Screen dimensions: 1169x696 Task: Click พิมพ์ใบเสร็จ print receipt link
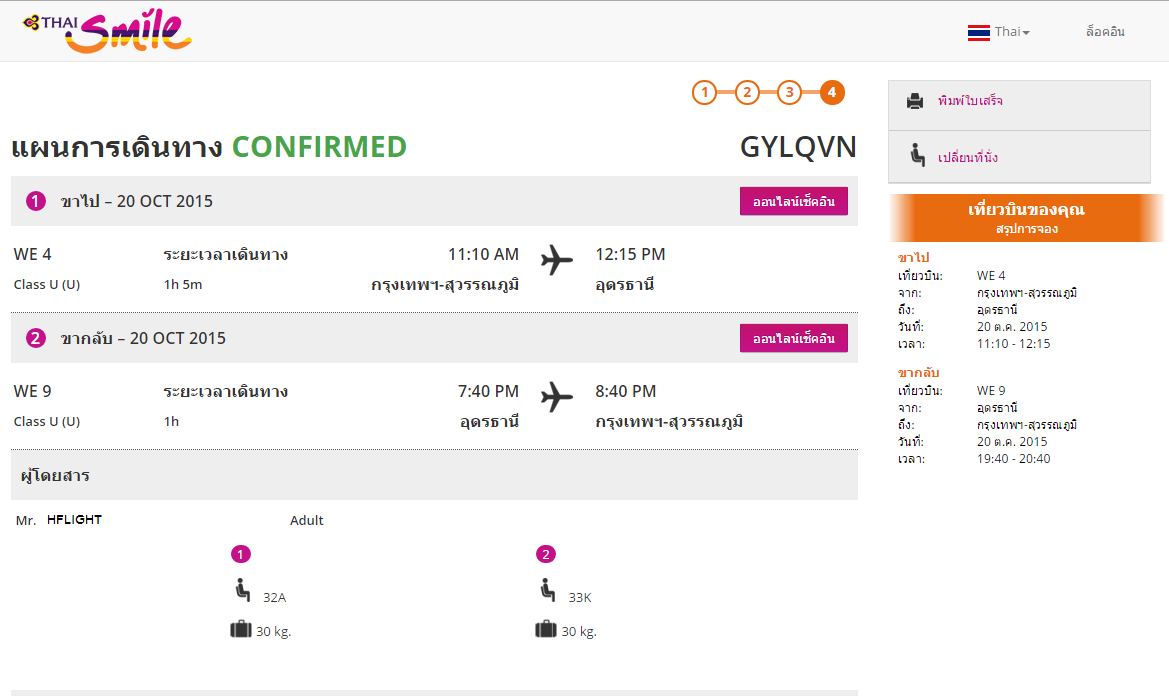point(970,101)
